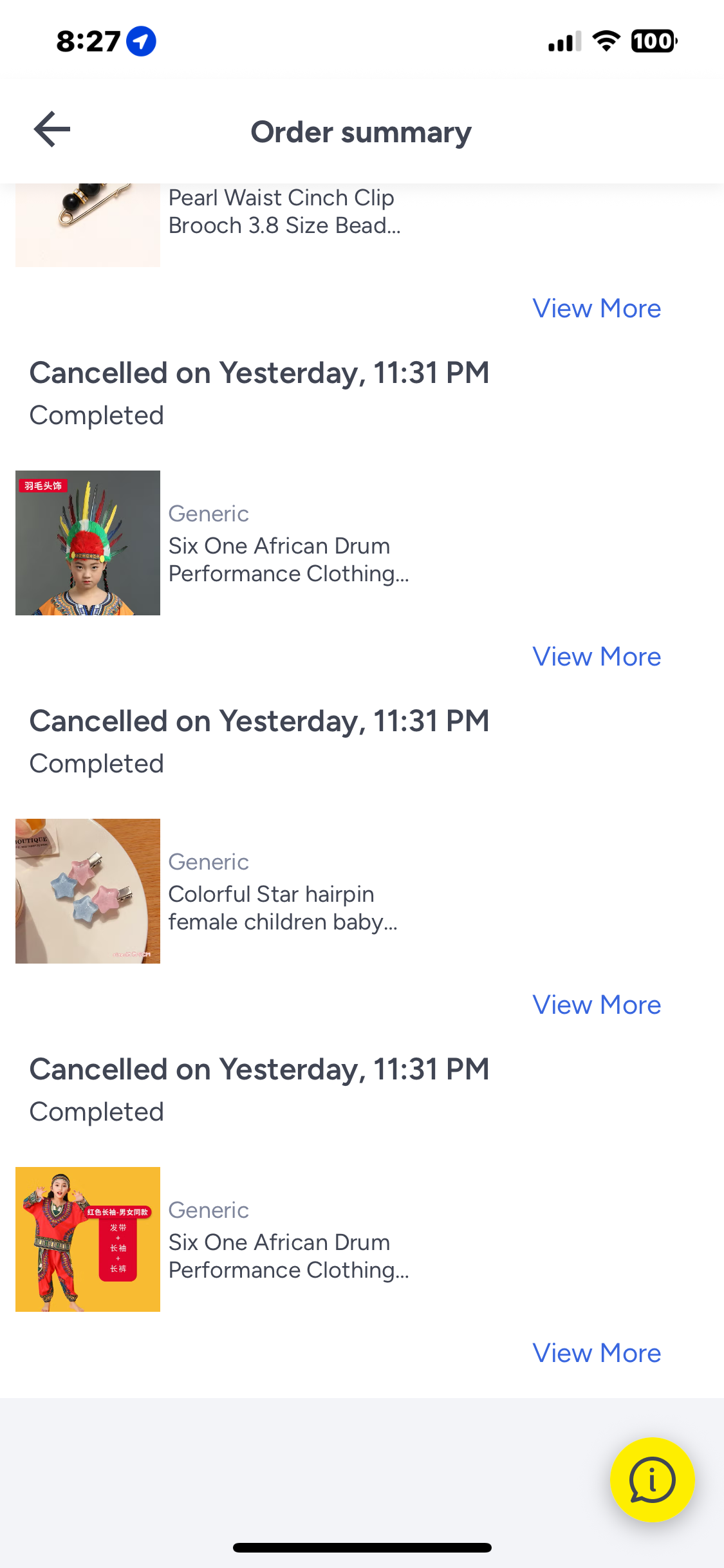Open the pearl brooch product thumbnail

88,225
